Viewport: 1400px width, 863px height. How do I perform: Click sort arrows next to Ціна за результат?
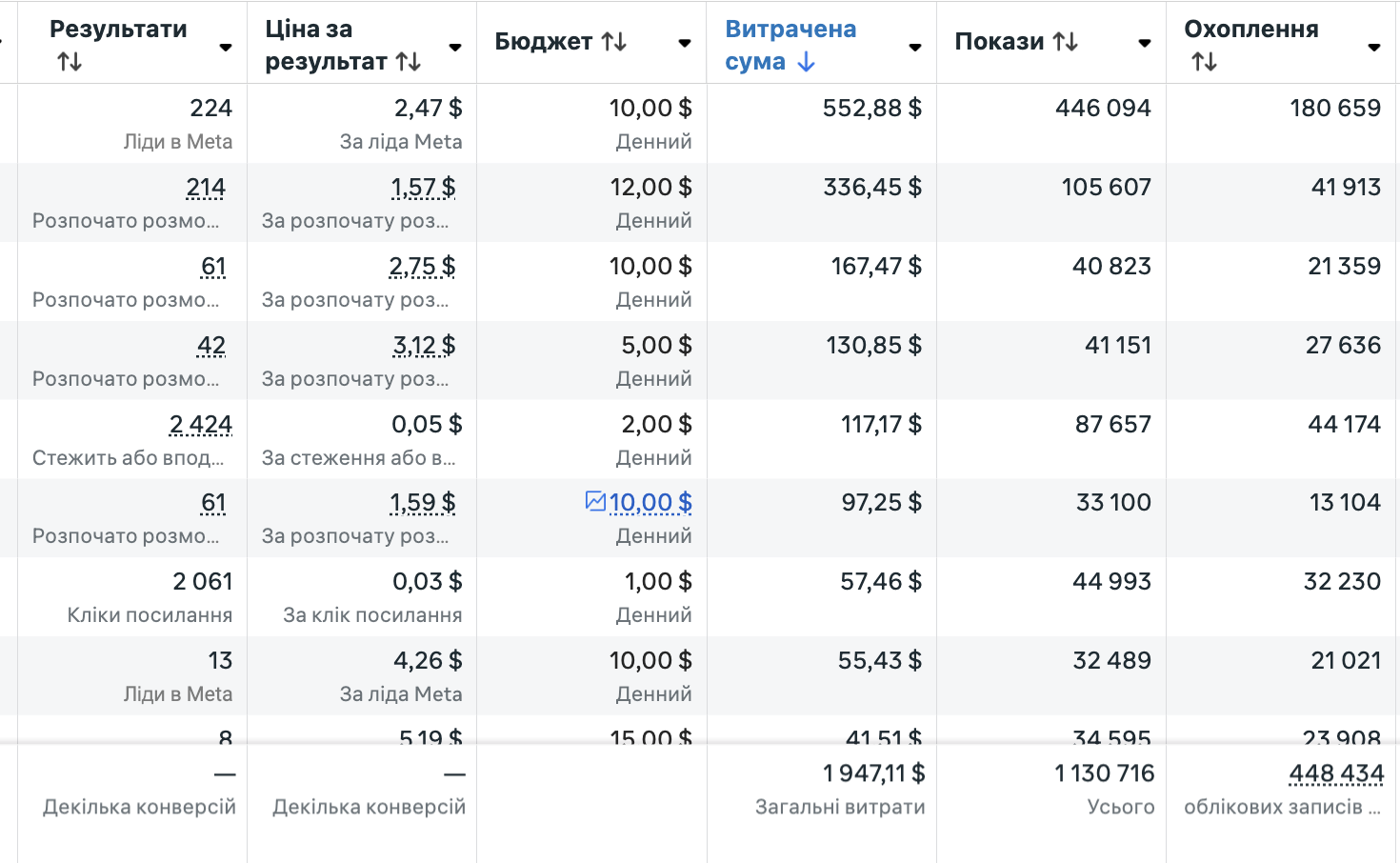tap(409, 62)
